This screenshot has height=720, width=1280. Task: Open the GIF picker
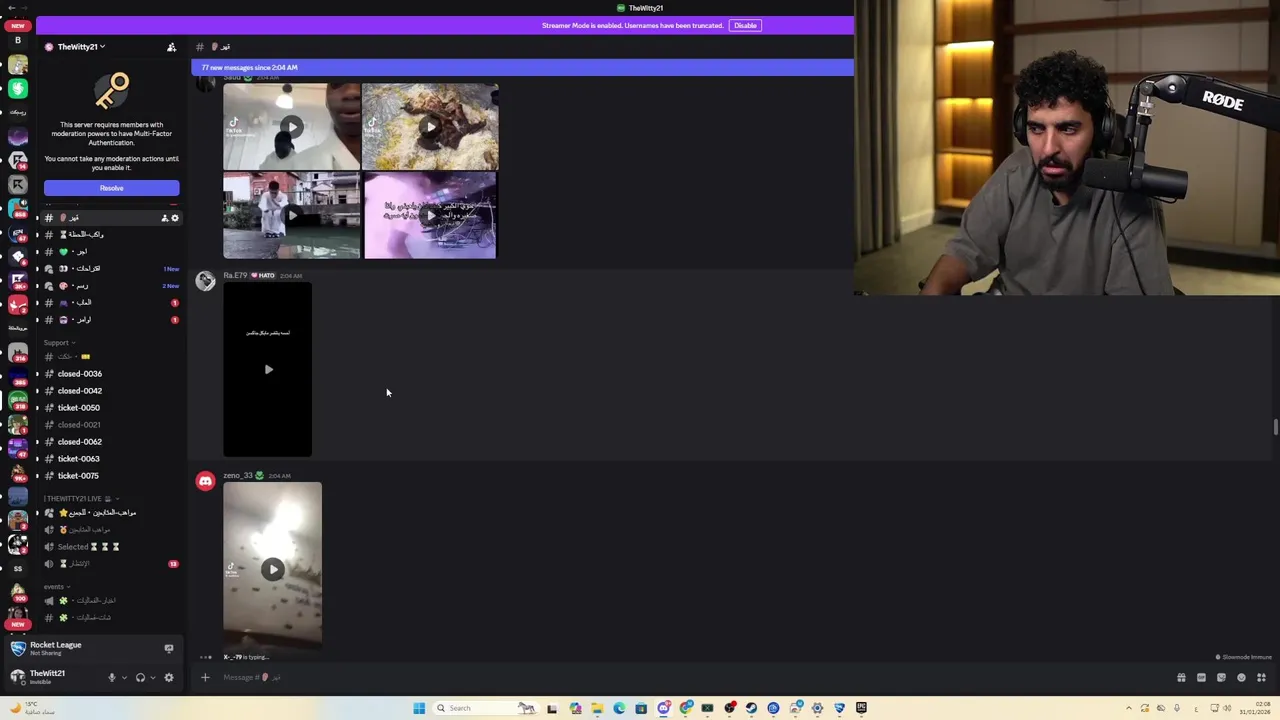pyautogui.click(x=1201, y=678)
